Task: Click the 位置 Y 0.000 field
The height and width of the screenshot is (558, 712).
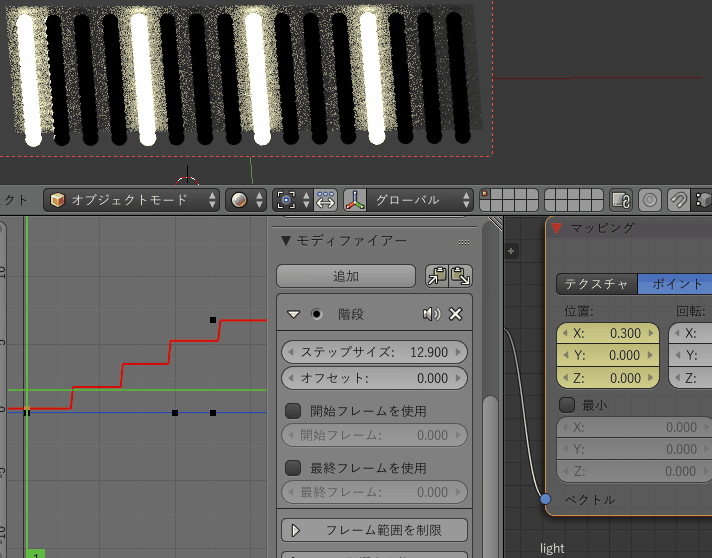Action: click(x=608, y=355)
